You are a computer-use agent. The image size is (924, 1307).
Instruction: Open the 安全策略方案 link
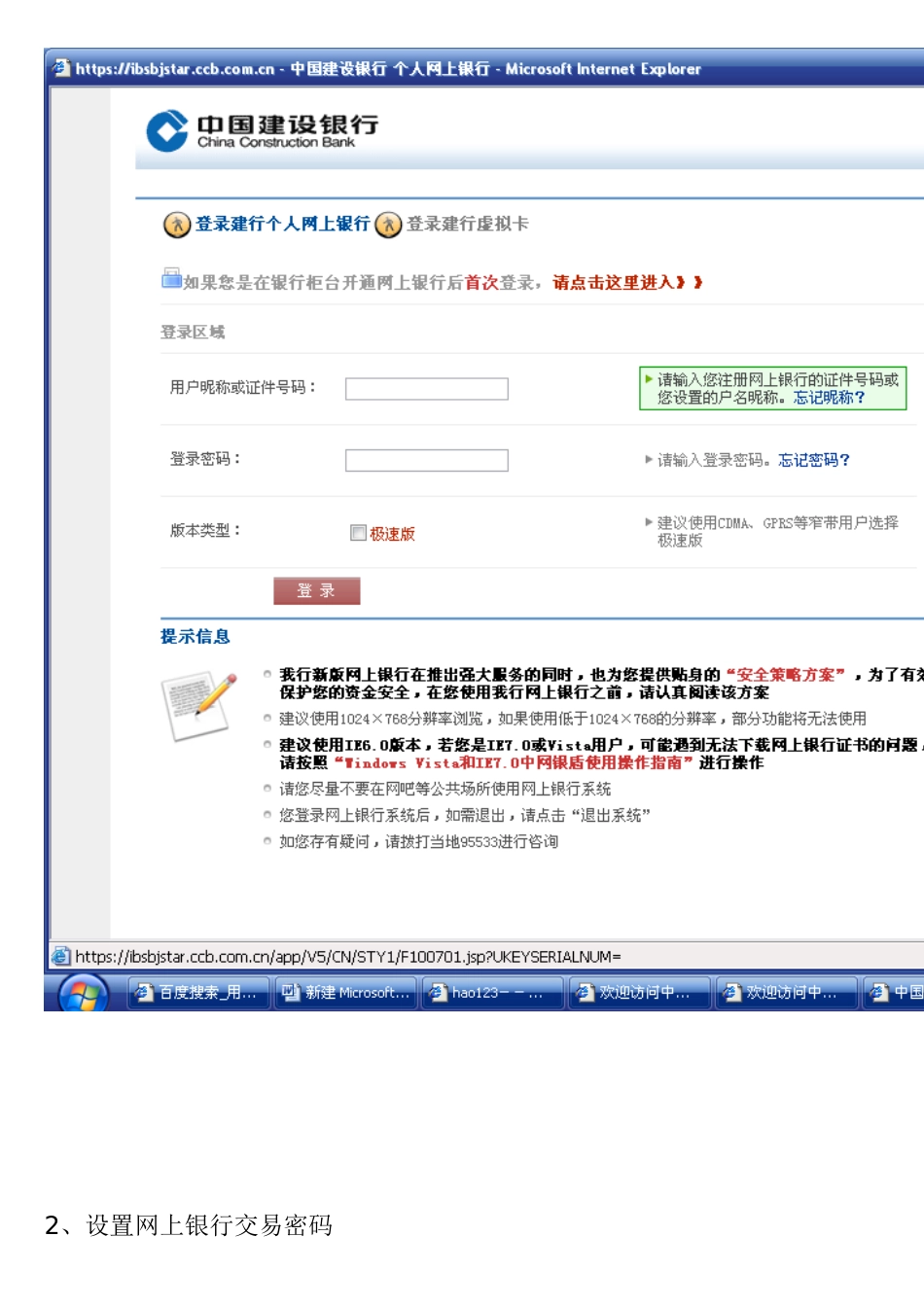pos(786,674)
